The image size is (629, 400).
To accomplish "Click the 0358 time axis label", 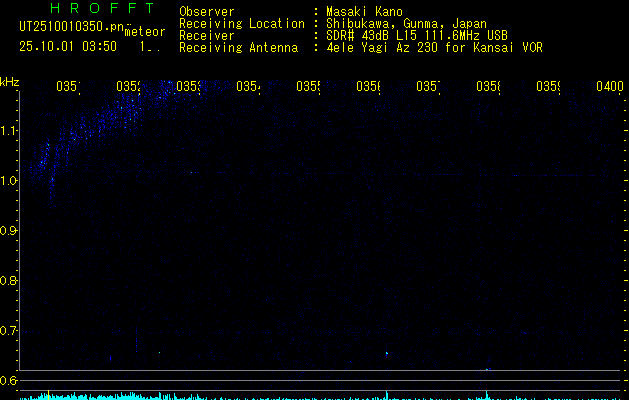I will (488, 86).
